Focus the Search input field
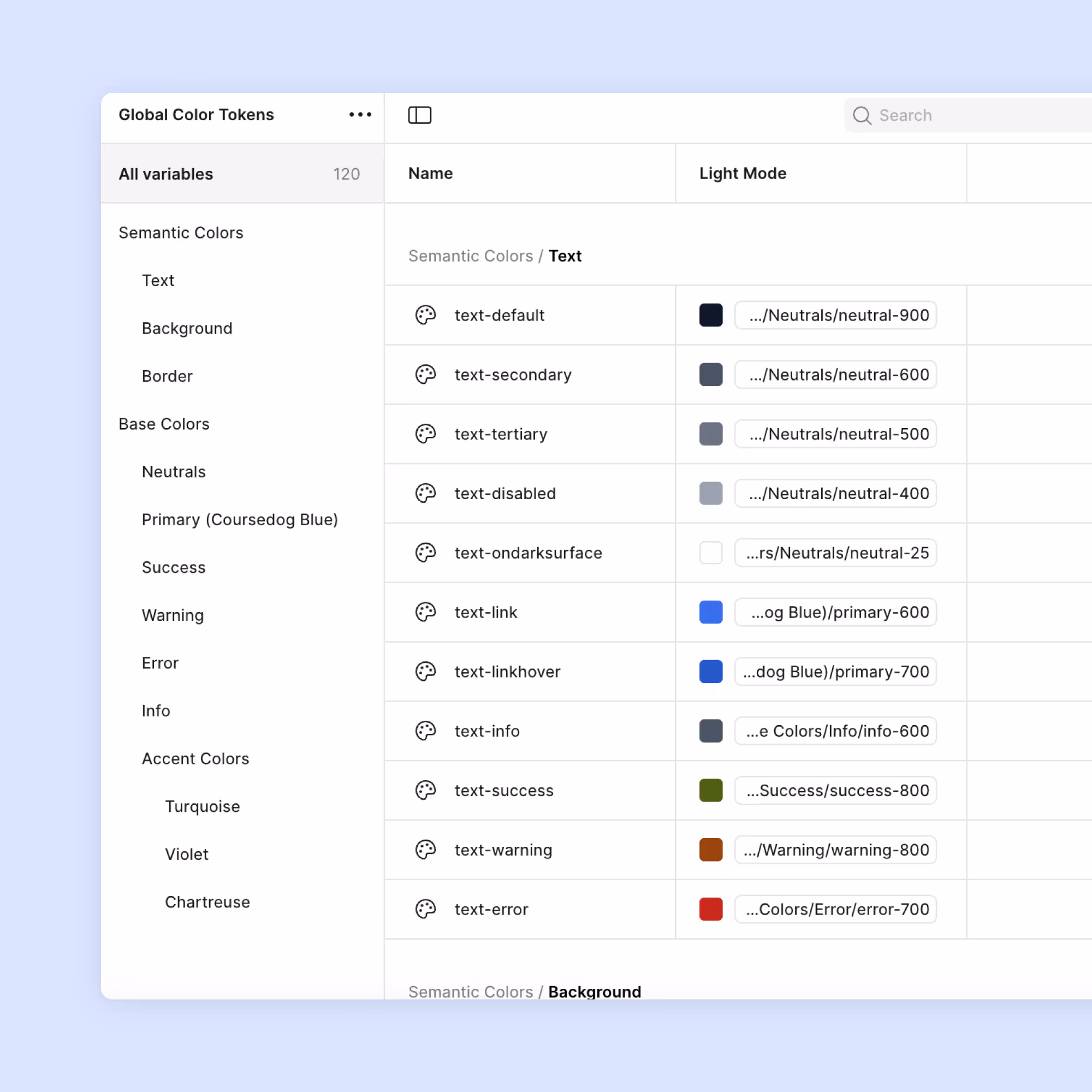 pyautogui.click(x=968, y=115)
